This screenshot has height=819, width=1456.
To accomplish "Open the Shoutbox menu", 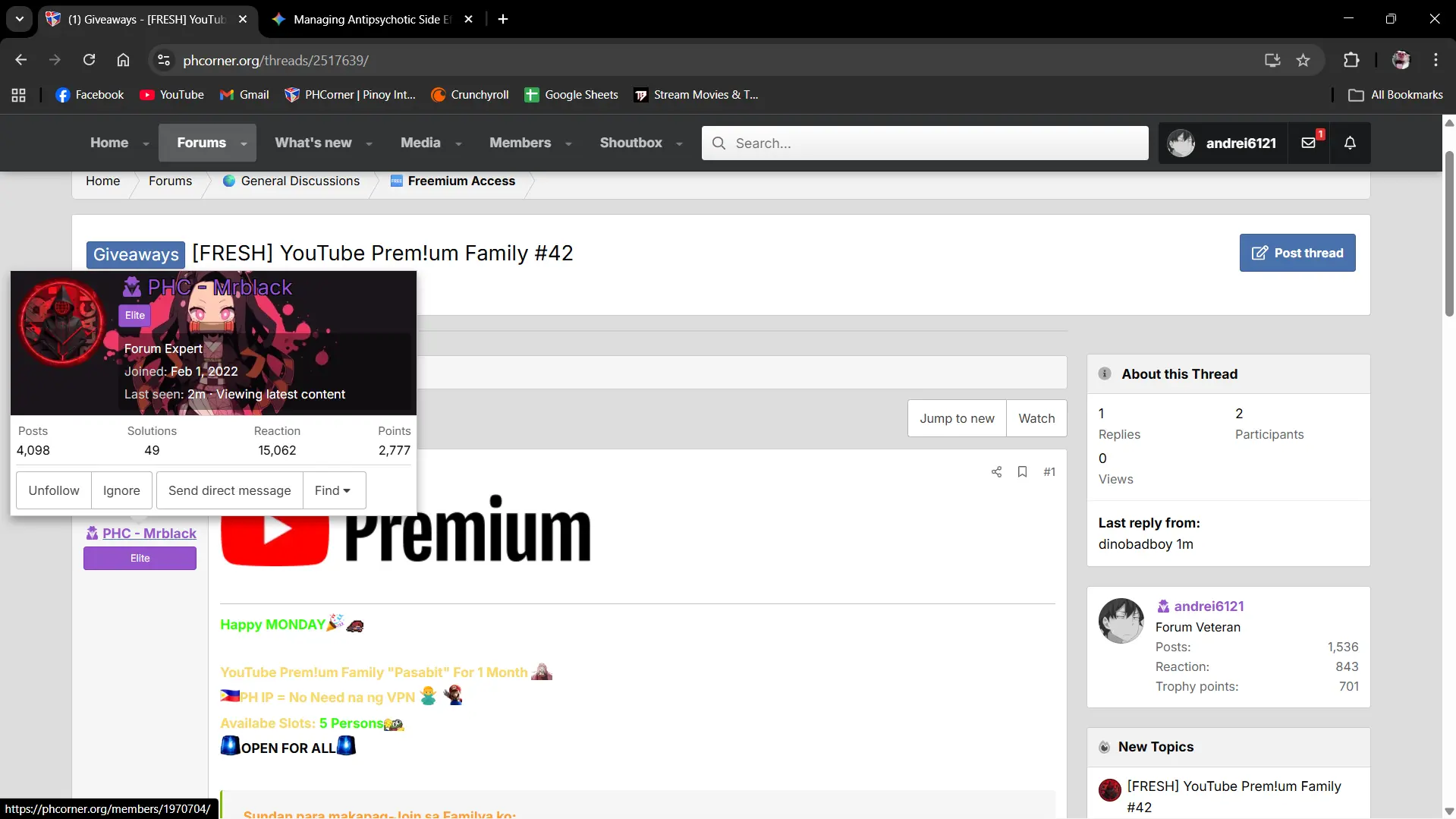I will [x=631, y=143].
